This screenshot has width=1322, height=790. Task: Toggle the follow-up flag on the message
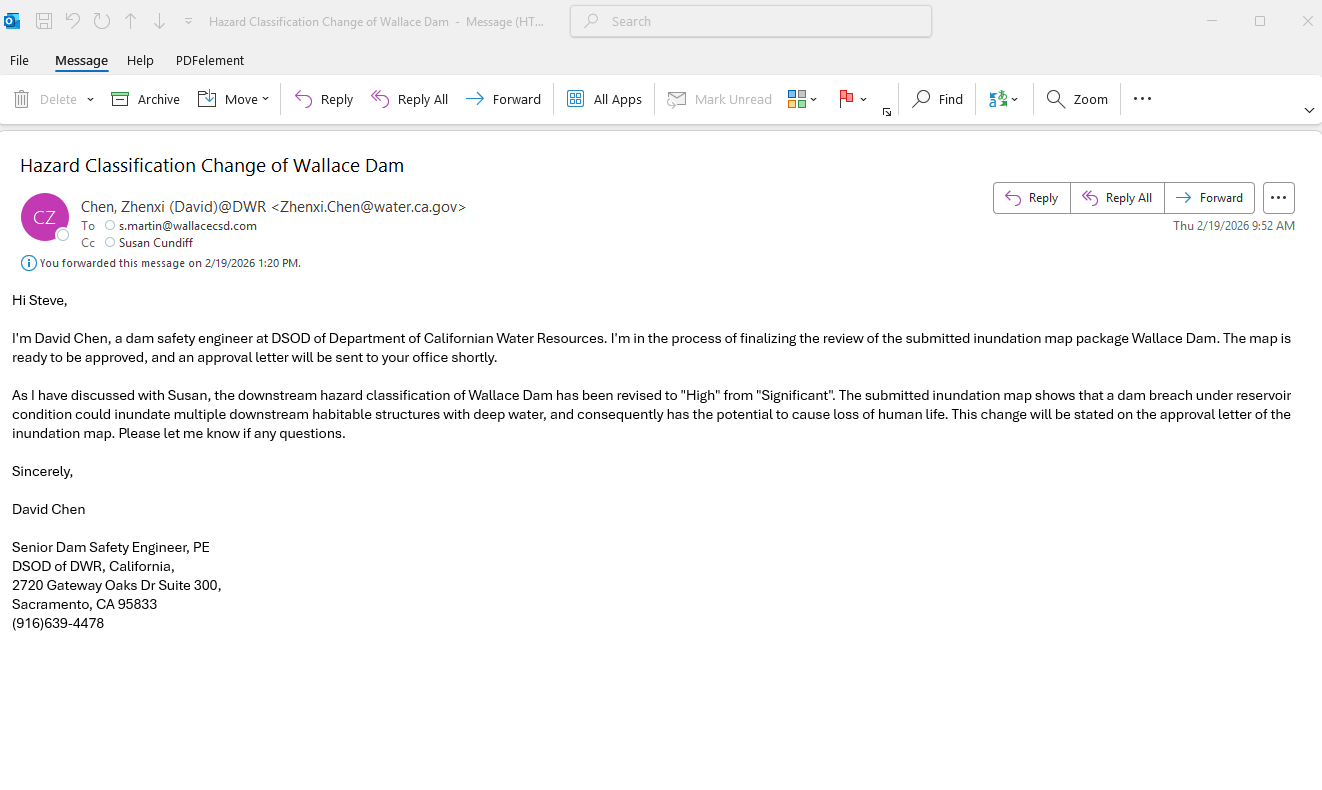tap(846, 99)
